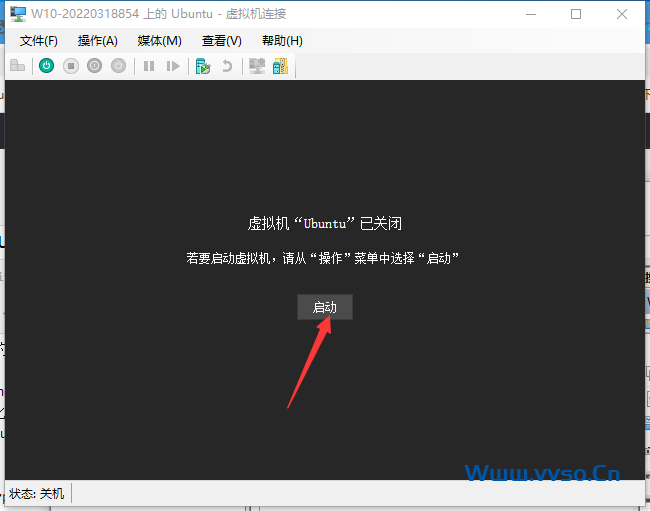Click the Pause toolbar icon
This screenshot has width=650, height=511.
point(149,66)
